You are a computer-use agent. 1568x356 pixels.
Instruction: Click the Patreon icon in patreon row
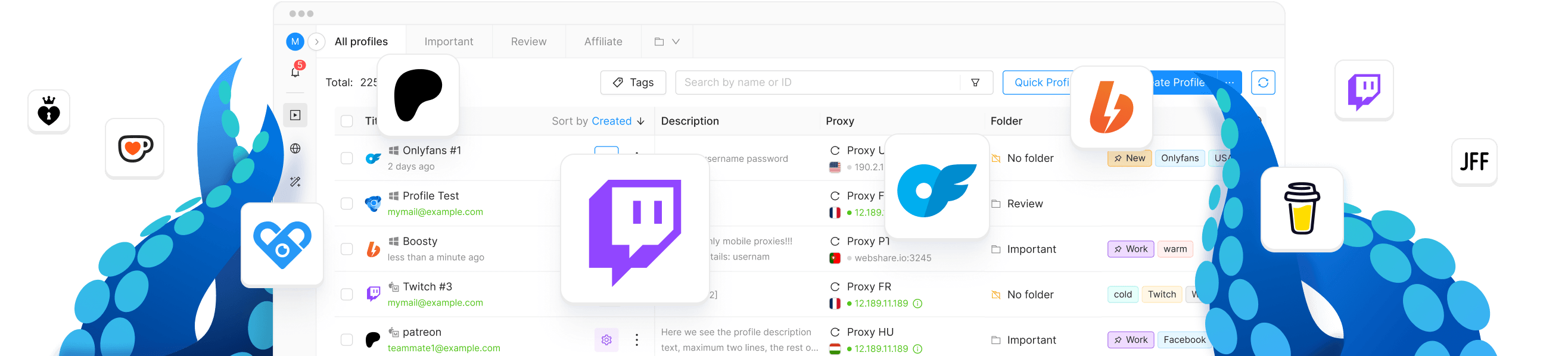[x=373, y=339]
